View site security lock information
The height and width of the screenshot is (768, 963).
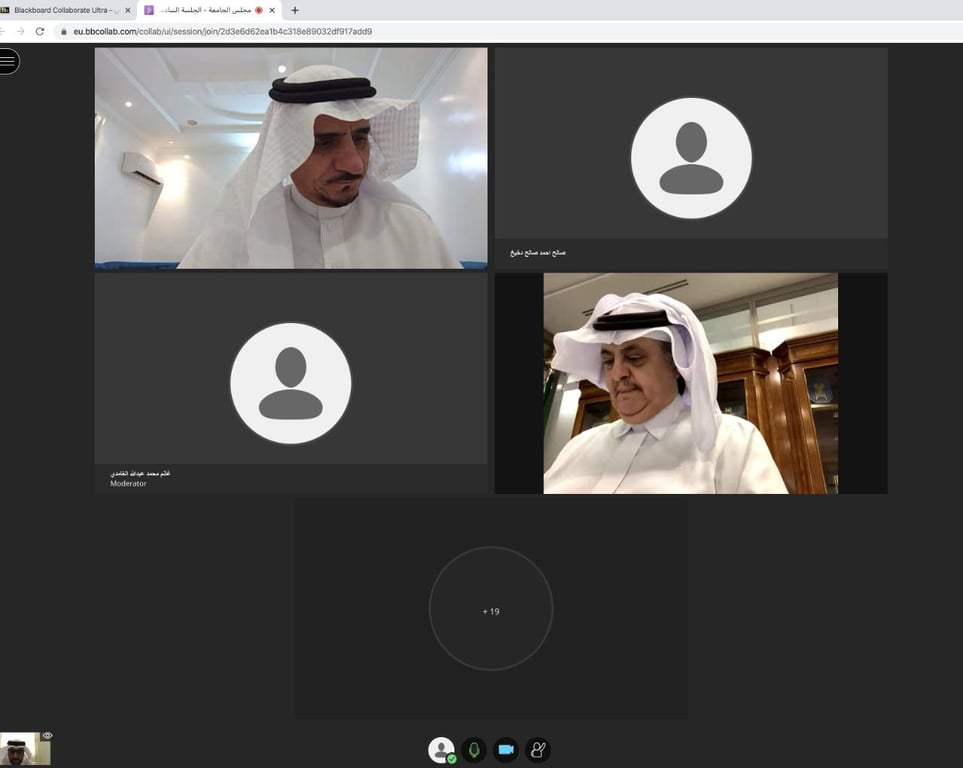(63, 31)
